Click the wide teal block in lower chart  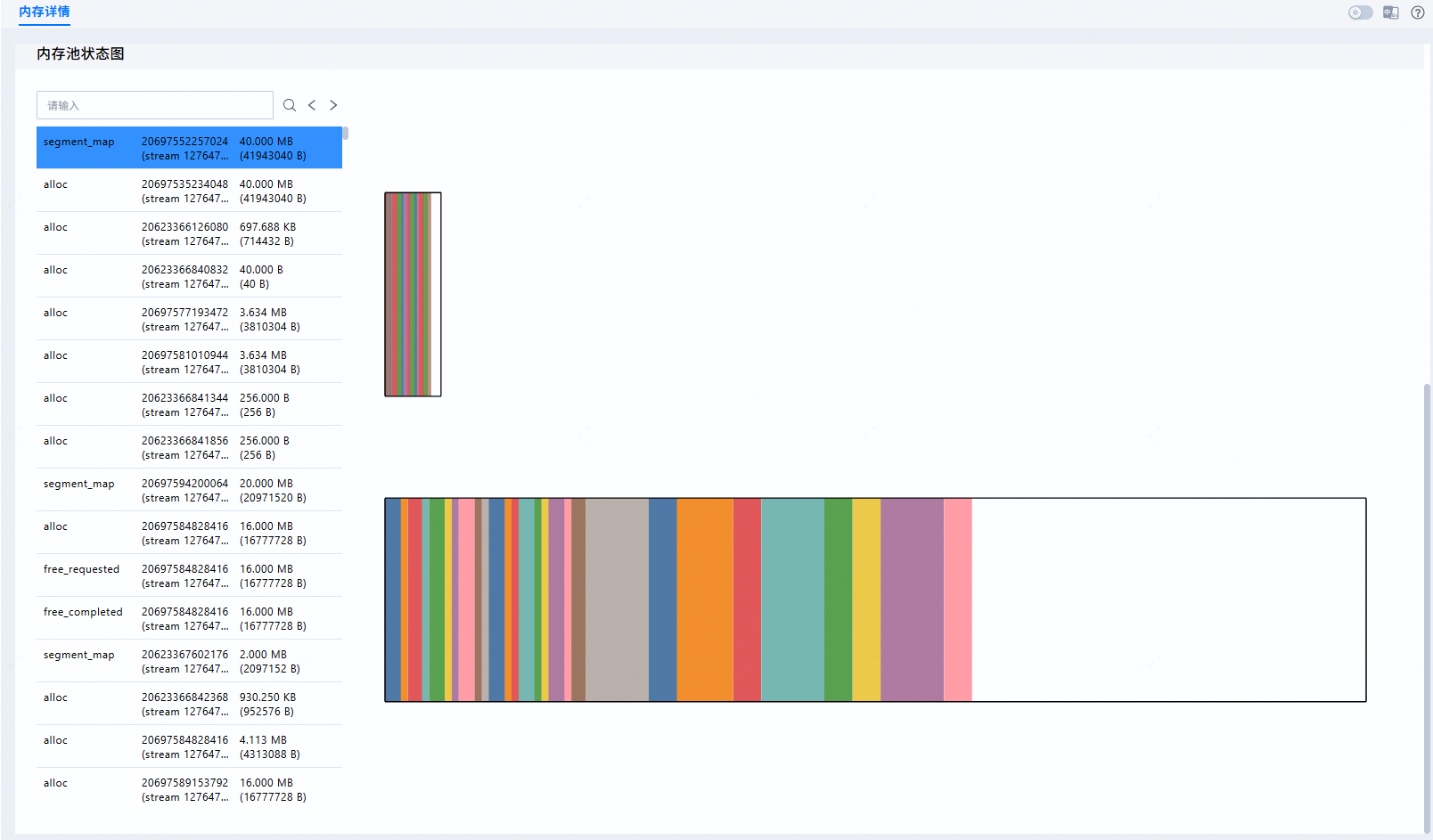792,599
